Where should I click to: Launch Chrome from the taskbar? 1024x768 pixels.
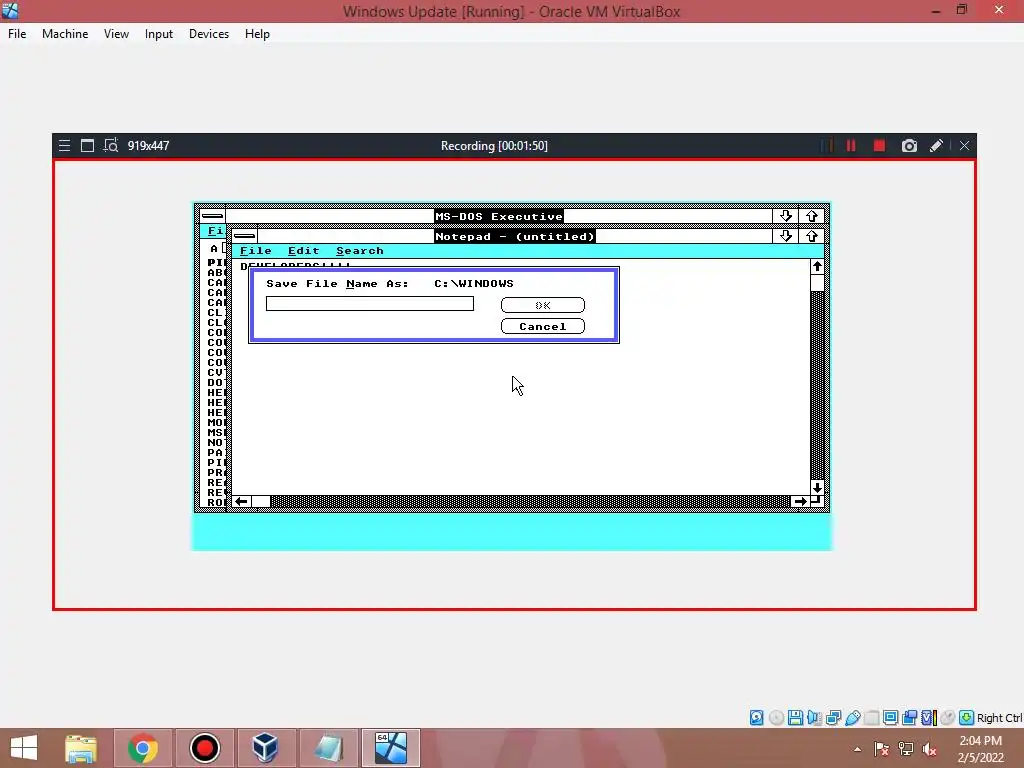142,748
